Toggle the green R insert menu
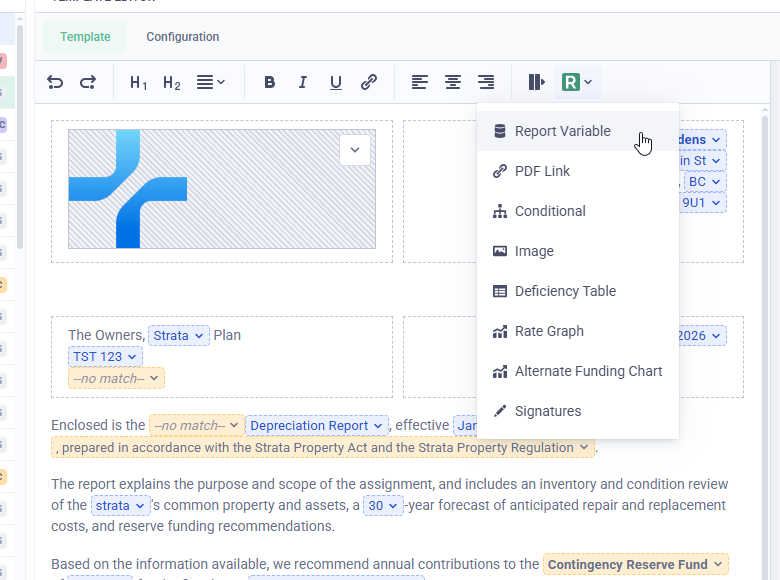The width and height of the screenshot is (780, 580). click(577, 82)
